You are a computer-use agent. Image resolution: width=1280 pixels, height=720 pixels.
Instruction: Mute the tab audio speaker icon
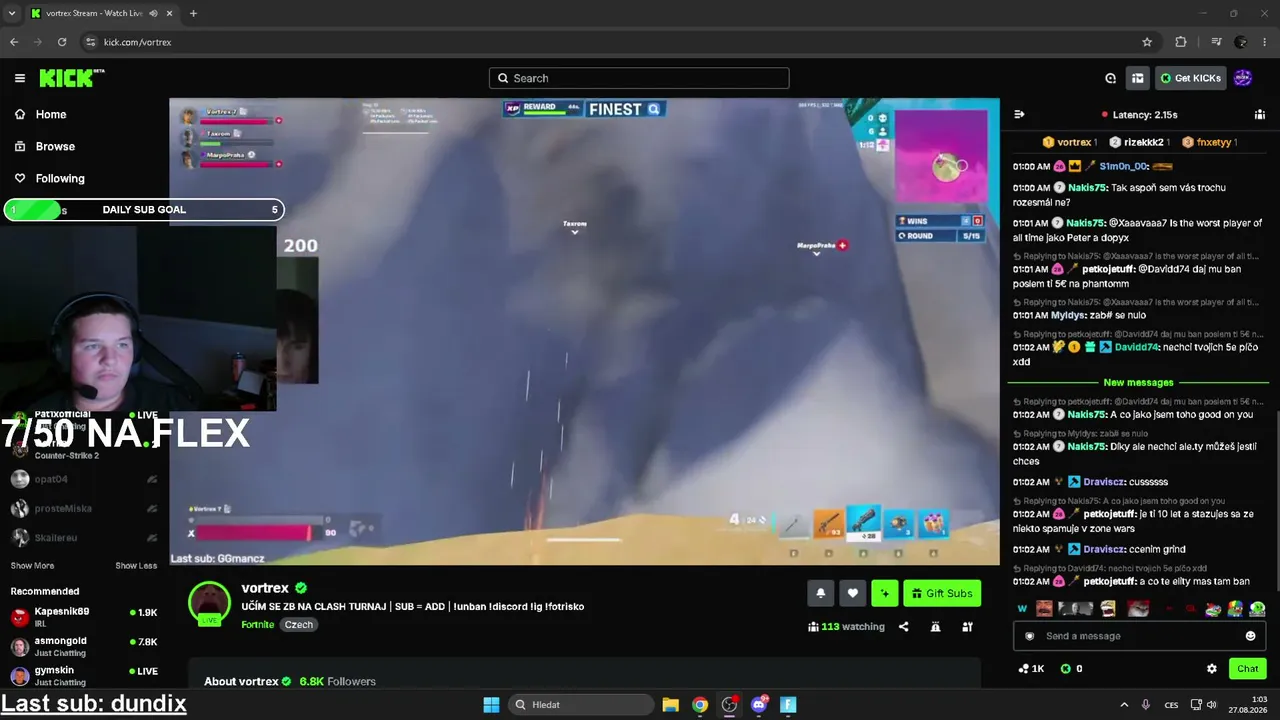(x=153, y=13)
